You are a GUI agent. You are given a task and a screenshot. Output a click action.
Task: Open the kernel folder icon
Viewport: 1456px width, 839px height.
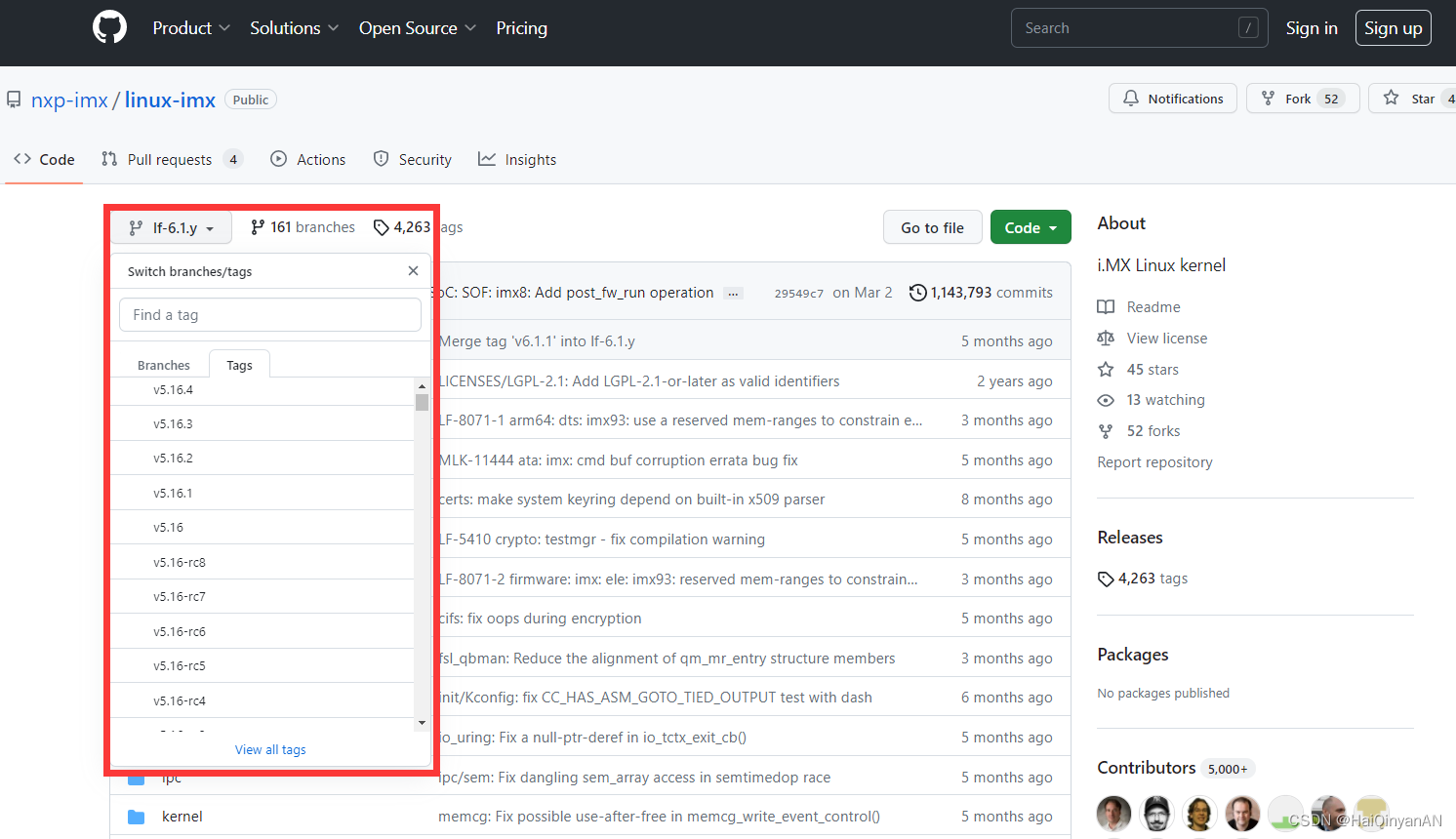coord(137,817)
